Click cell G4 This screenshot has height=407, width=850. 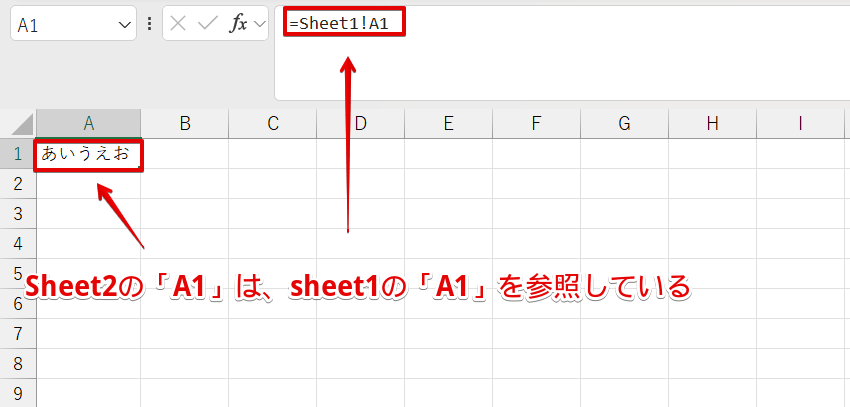coord(624,244)
